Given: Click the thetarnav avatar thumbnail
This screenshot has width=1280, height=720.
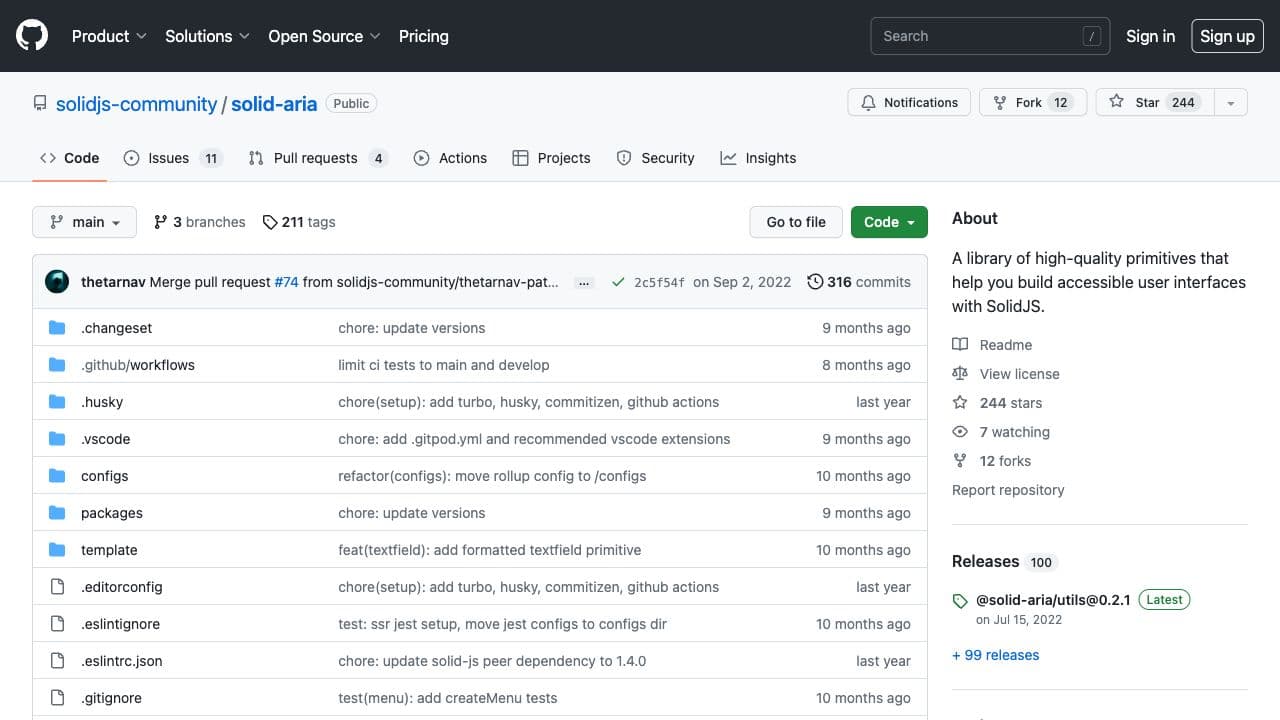Looking at the screenshot, I should 57,282.
